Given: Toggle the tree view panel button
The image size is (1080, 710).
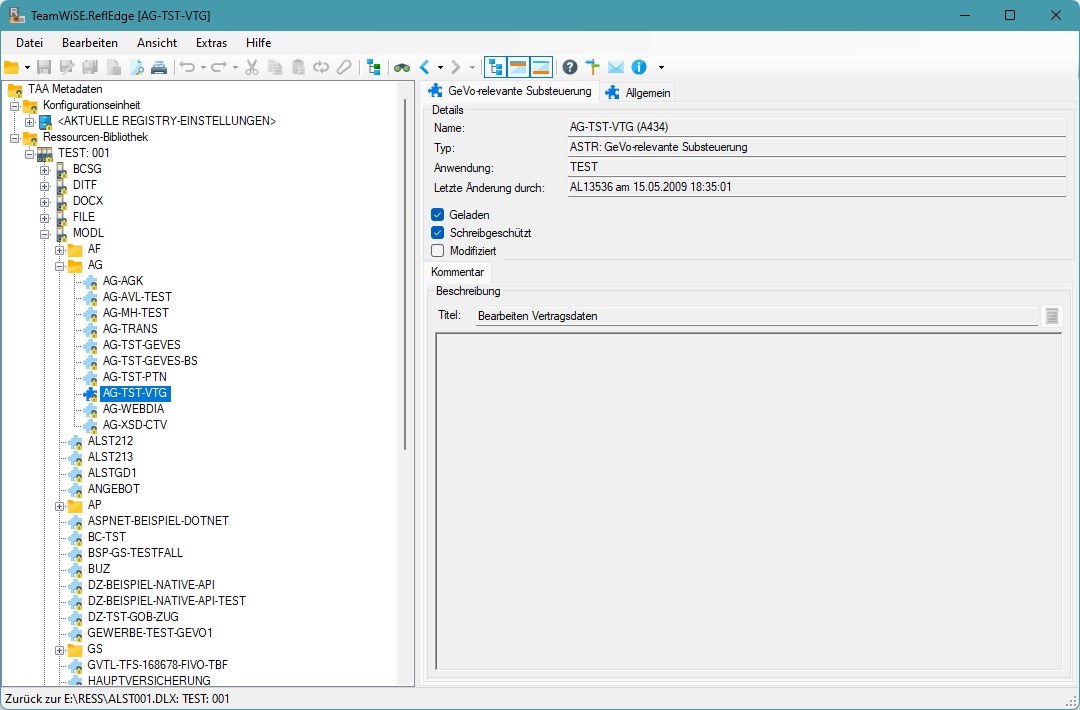Looking at the screenshot, I should click(x=495, y=67).
